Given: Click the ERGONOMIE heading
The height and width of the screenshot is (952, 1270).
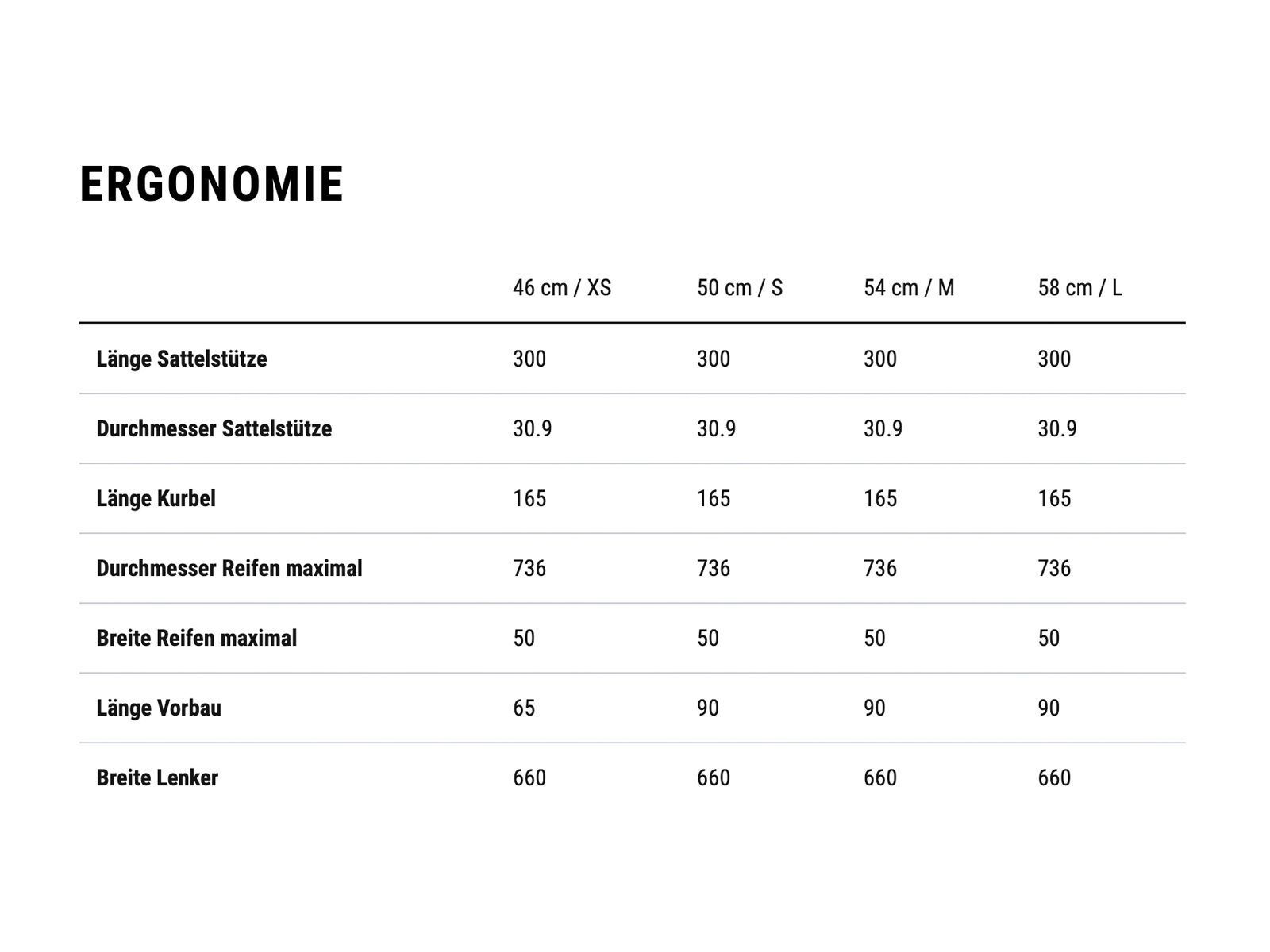Looking at the screenshot, I should coord(211,184).
